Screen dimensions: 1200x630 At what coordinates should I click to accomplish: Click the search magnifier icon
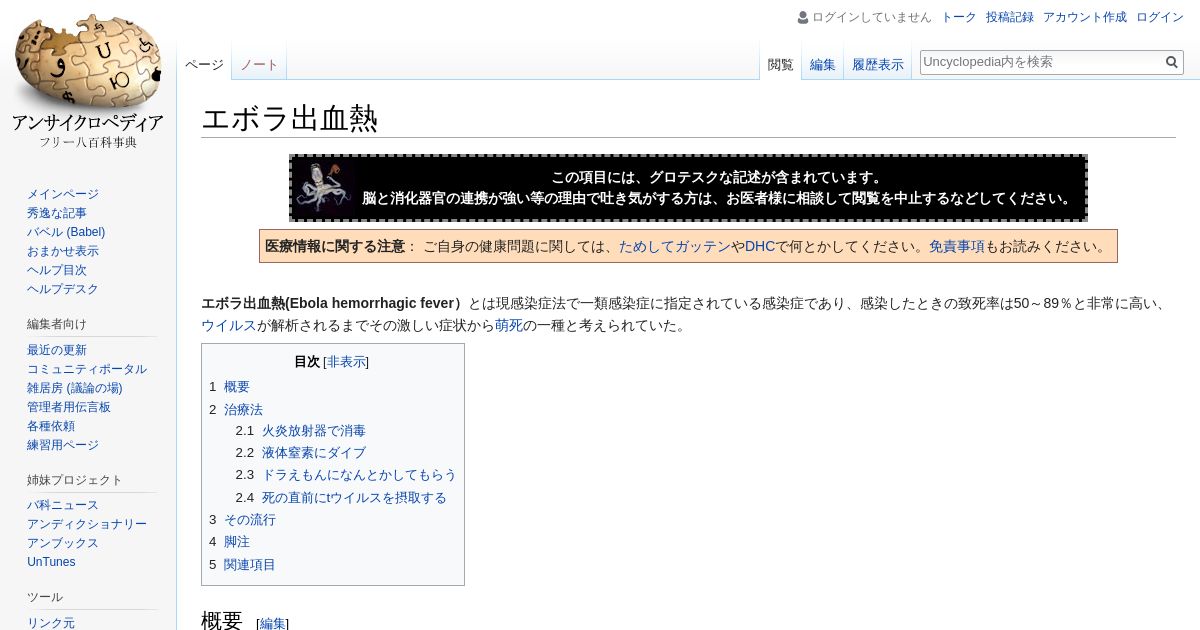coord(1172,62)
